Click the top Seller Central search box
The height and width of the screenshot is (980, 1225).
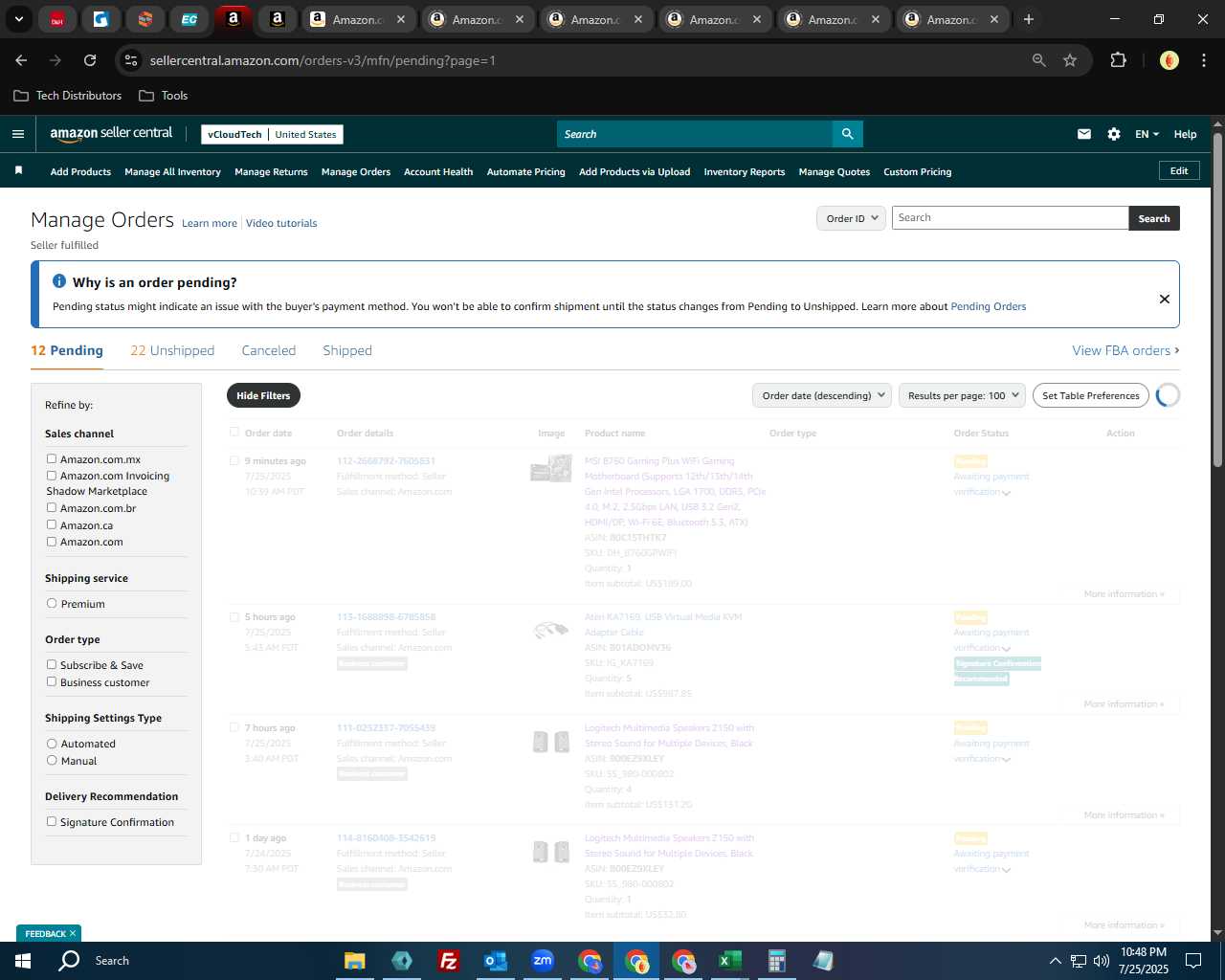pos(695,134)
